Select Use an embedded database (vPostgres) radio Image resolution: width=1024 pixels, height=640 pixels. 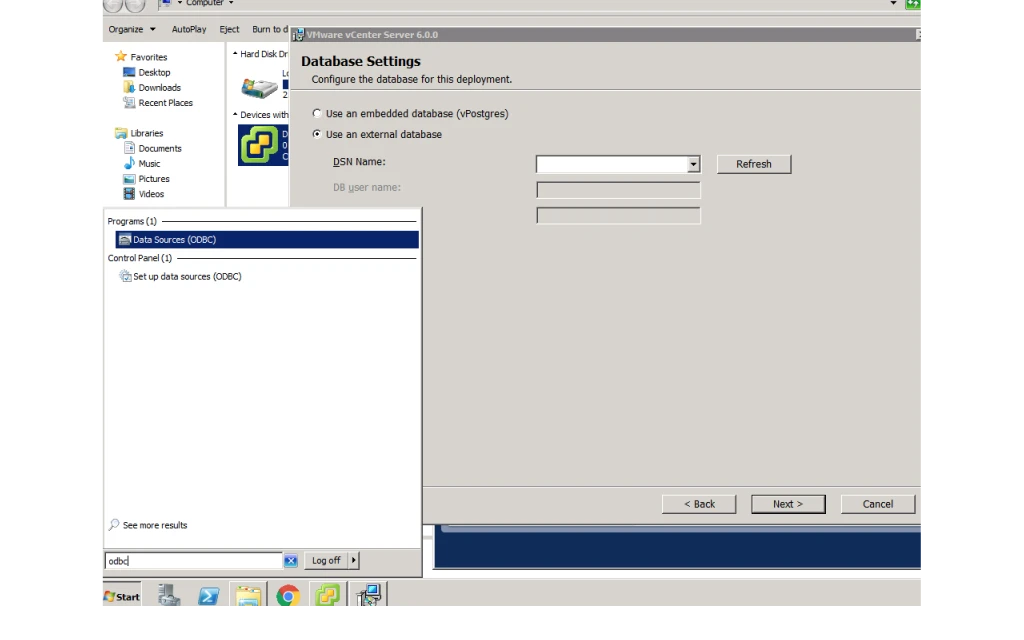(317, 113)
